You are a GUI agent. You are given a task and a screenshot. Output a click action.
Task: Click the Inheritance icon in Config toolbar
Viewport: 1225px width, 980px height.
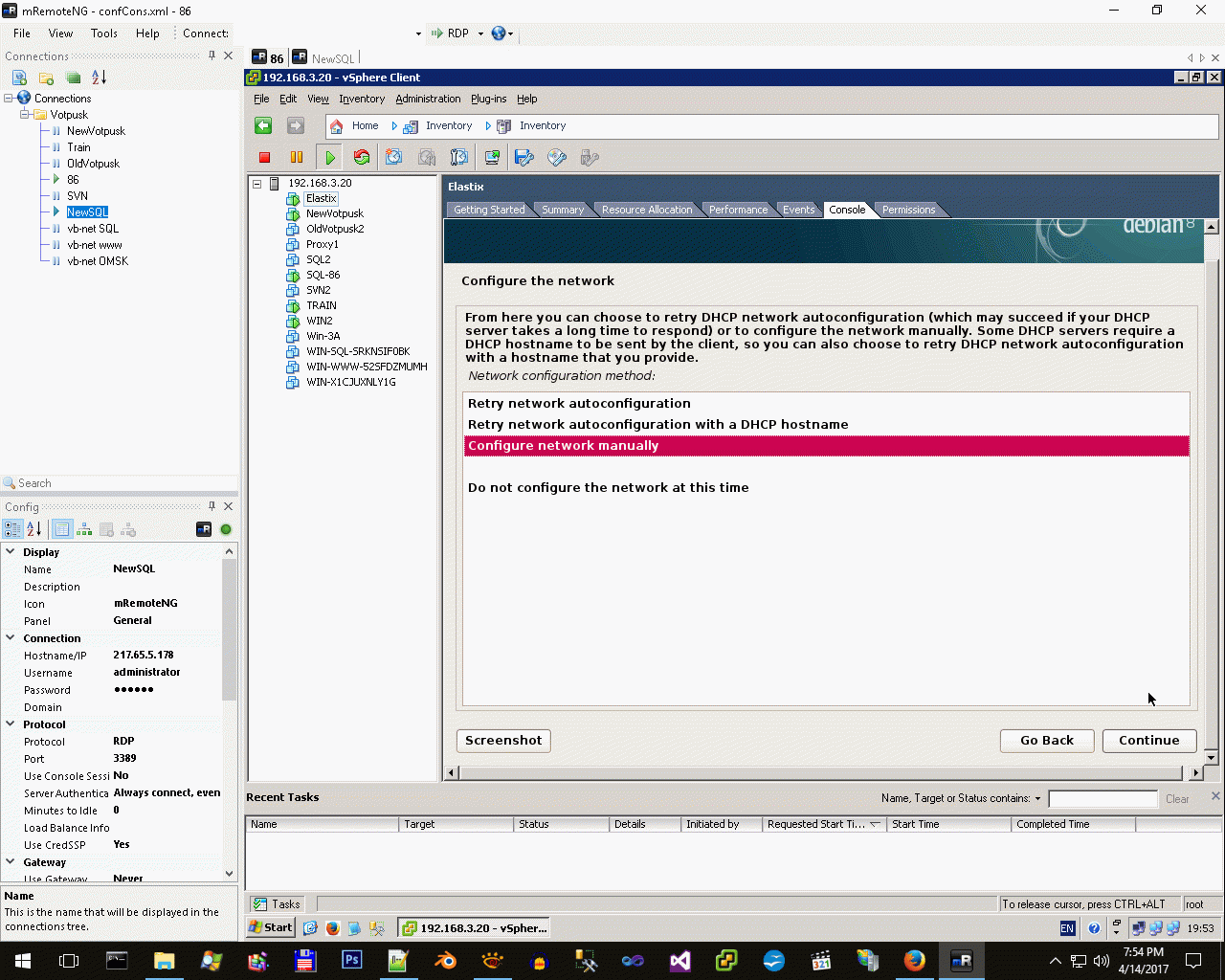84,529
